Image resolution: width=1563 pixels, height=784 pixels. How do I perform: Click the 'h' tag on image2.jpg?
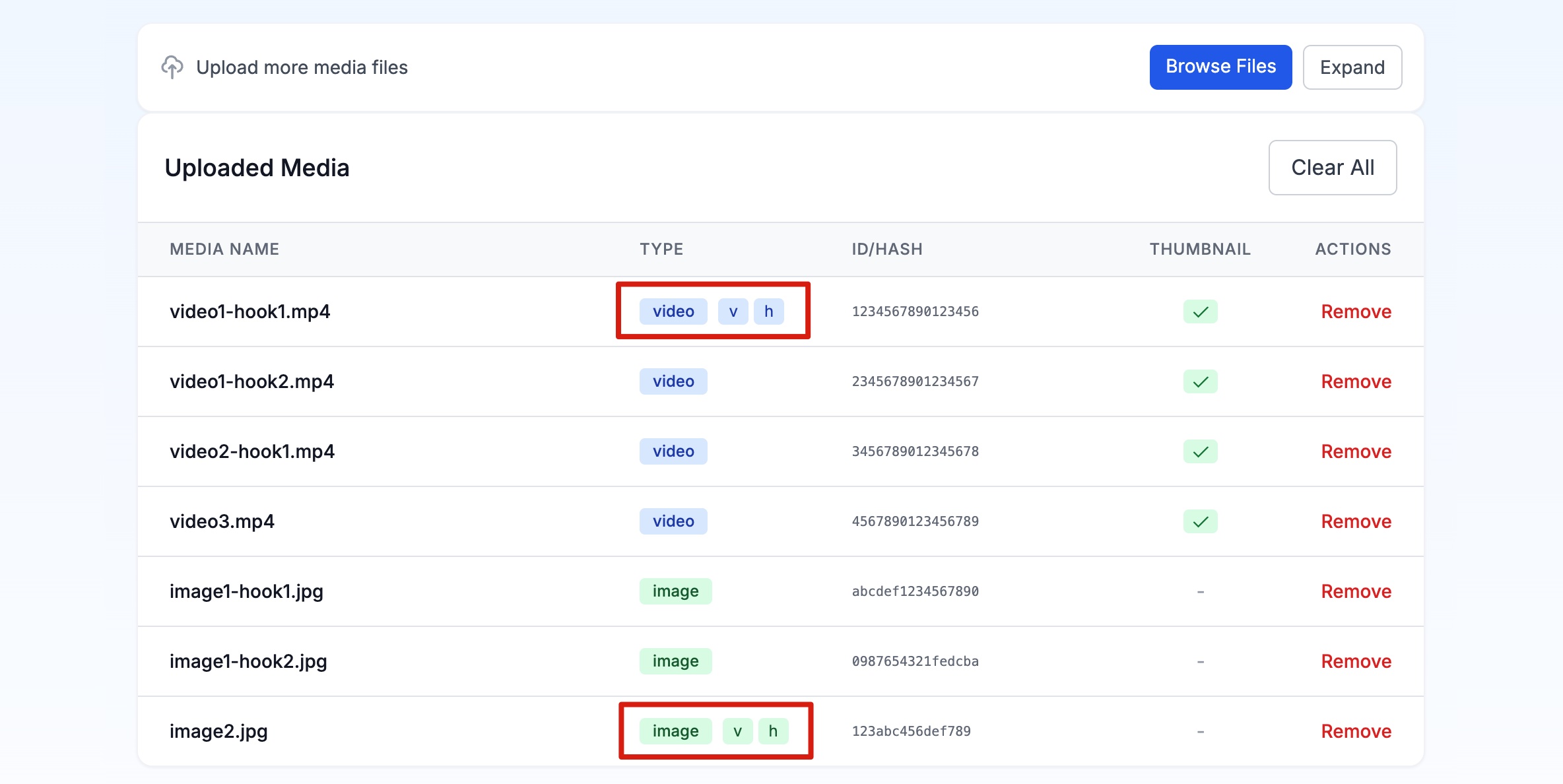tap(773, 731)
